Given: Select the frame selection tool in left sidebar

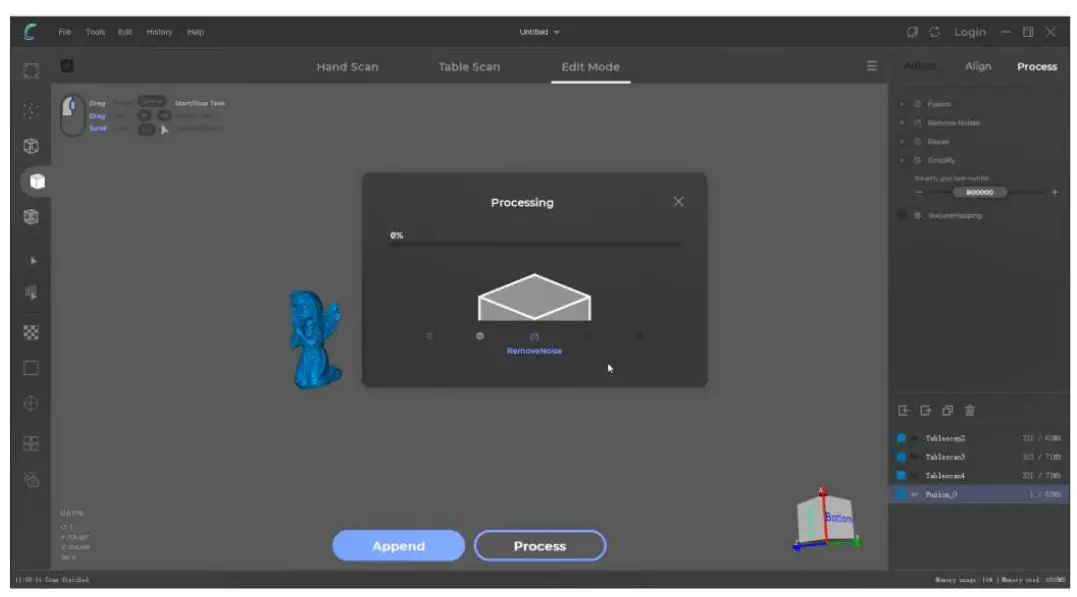Looking at the screenshot, I should coord(31,71).
